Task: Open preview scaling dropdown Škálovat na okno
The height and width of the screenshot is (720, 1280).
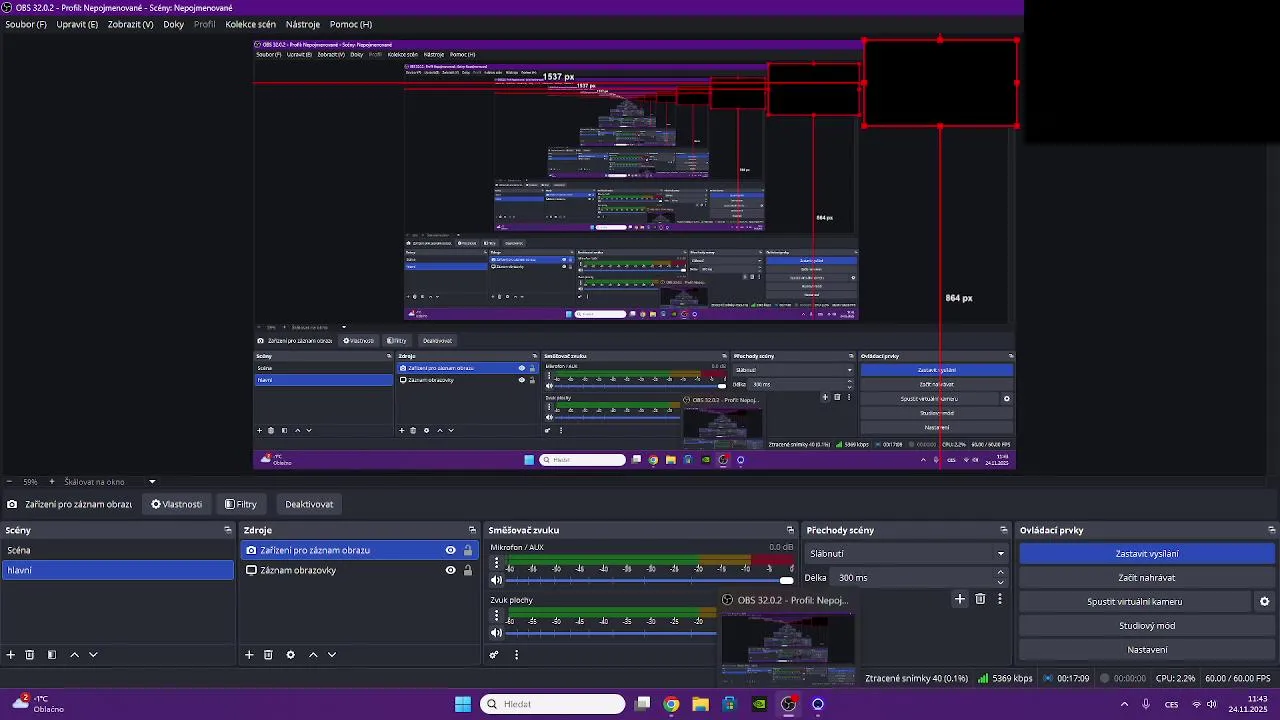Action: 109,482
